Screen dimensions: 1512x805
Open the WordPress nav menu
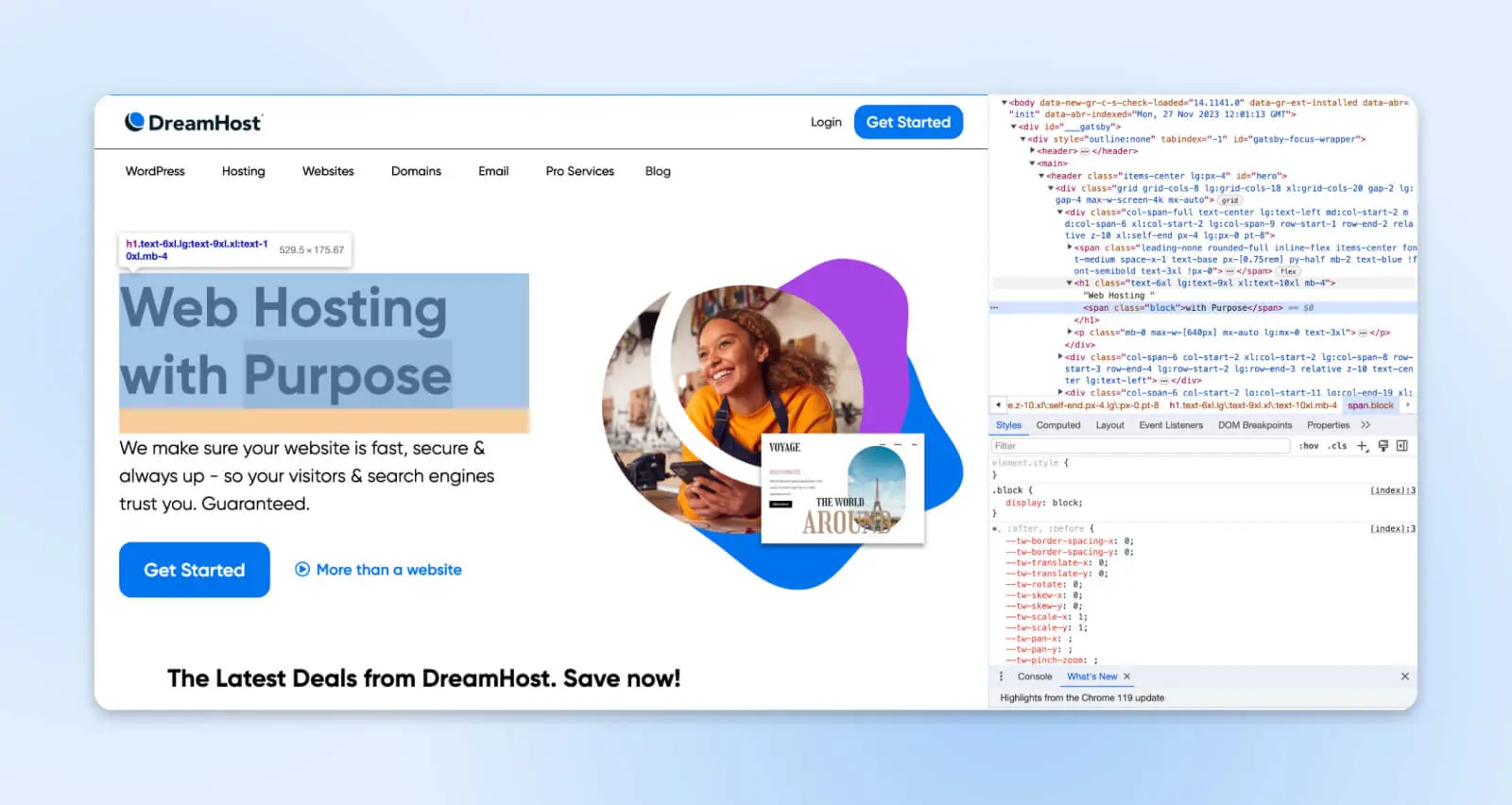point(155,171)
